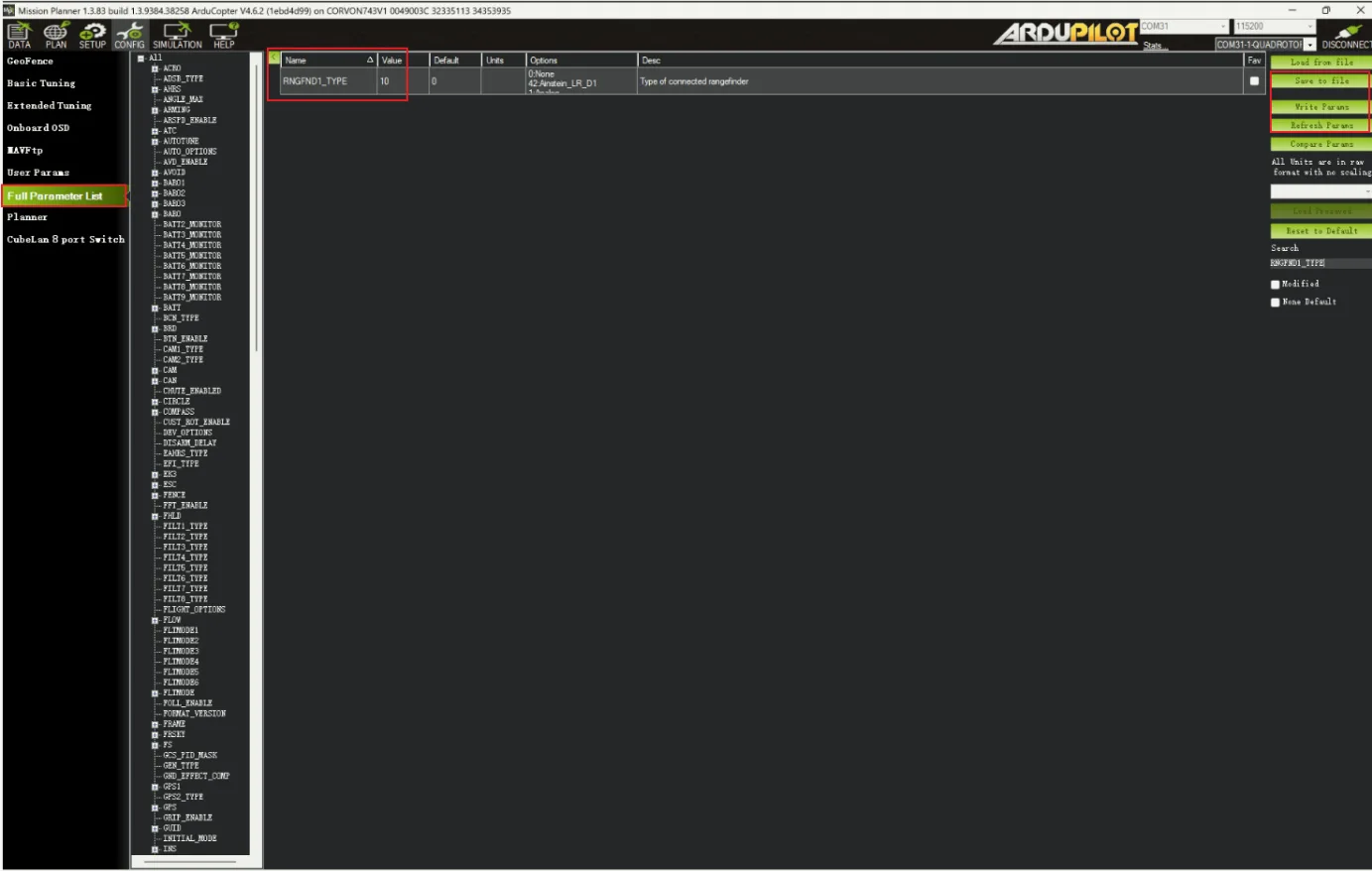This screenshot has width=1372, height=871.
Task: Open the DATA flight data screen
Action: pyautogui.click(x=19, y=36)
